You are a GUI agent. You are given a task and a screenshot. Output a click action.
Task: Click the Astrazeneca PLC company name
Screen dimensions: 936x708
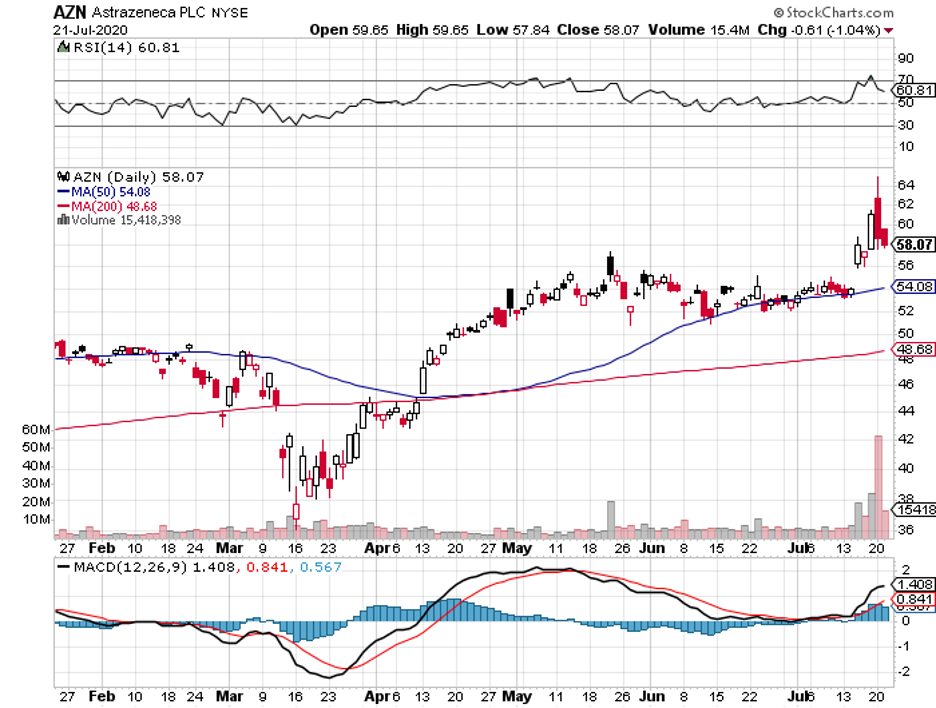(x=149, y=13)
